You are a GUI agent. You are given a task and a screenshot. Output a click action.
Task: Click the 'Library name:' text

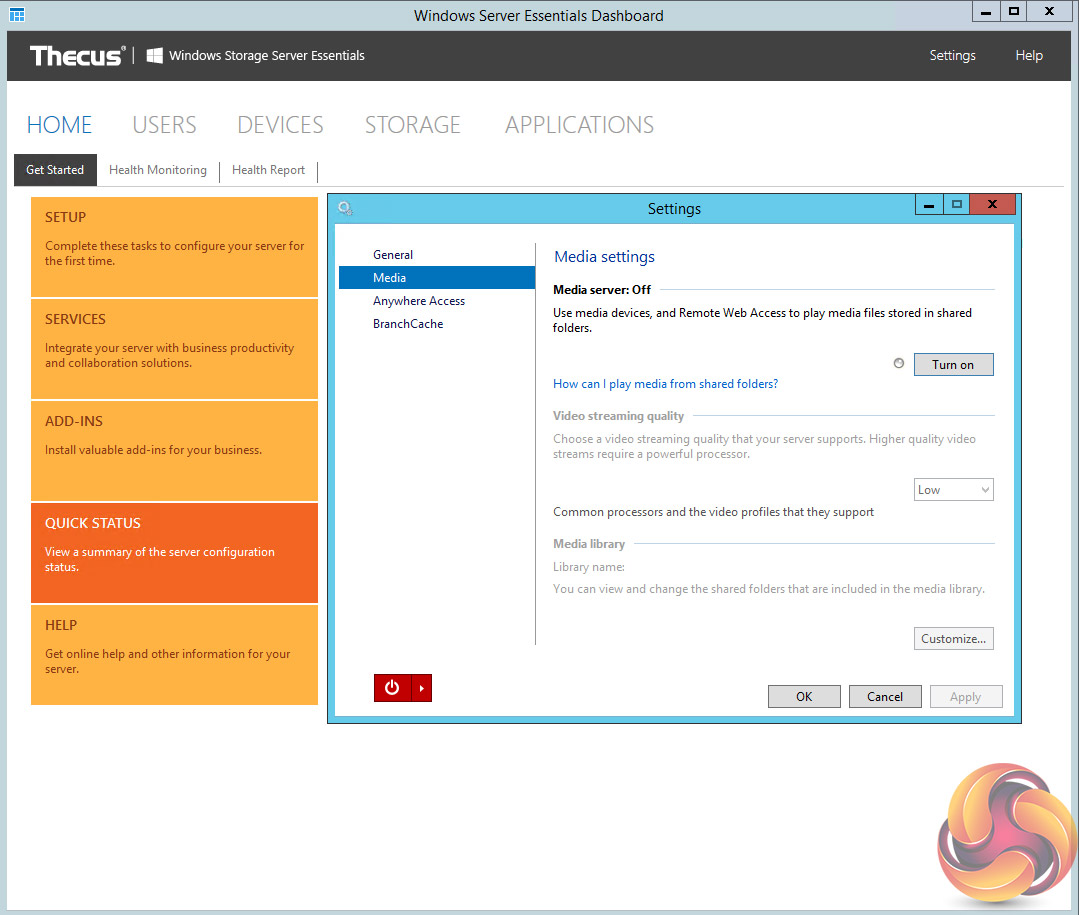point(588,567)
